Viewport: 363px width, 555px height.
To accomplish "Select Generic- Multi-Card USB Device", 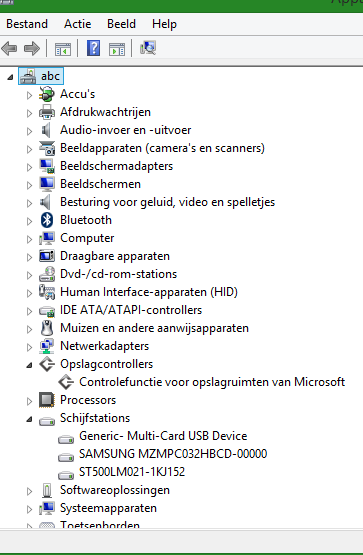I will click(163, 436).
